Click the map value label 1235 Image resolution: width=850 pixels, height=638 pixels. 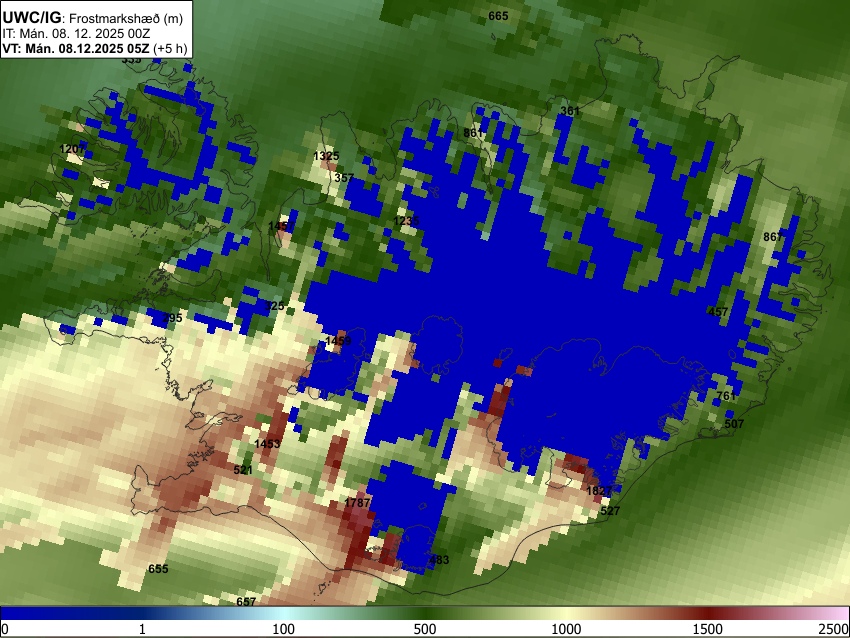[x=407, y=221]
